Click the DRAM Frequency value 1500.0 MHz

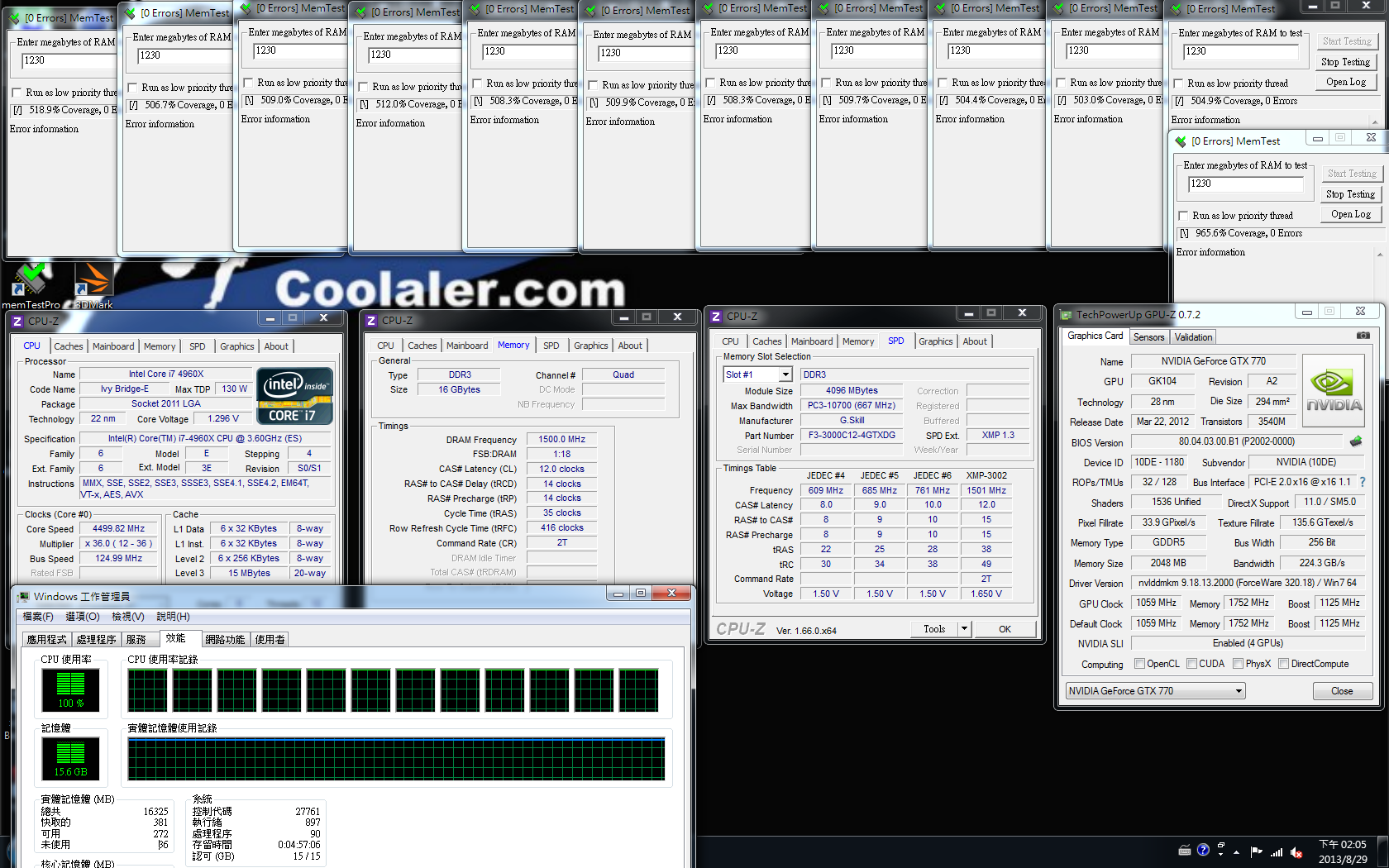[561, 440]
